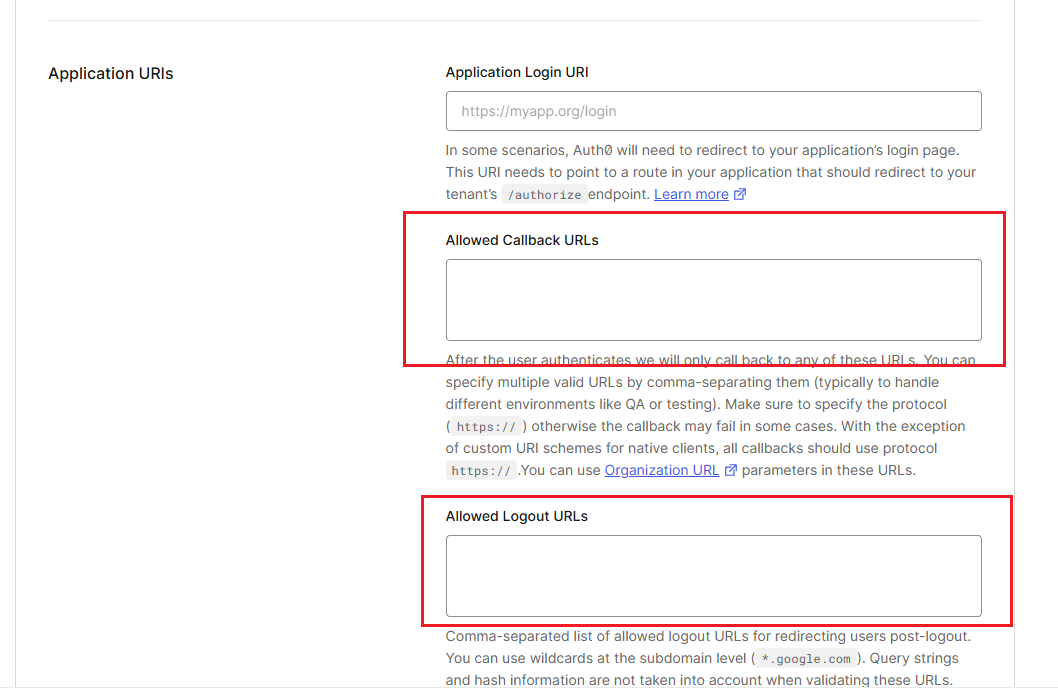Open external link icon beside Learn more
This screenshot has width=1058, height=695.
click(740, 195)
